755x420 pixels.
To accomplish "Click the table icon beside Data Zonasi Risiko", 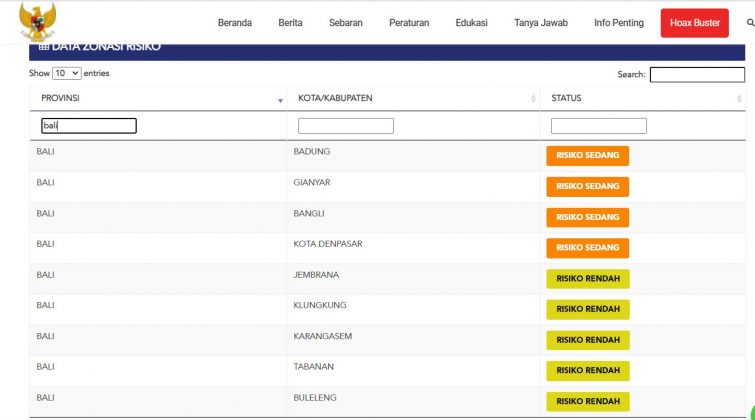I will click(x=43, y=47).
